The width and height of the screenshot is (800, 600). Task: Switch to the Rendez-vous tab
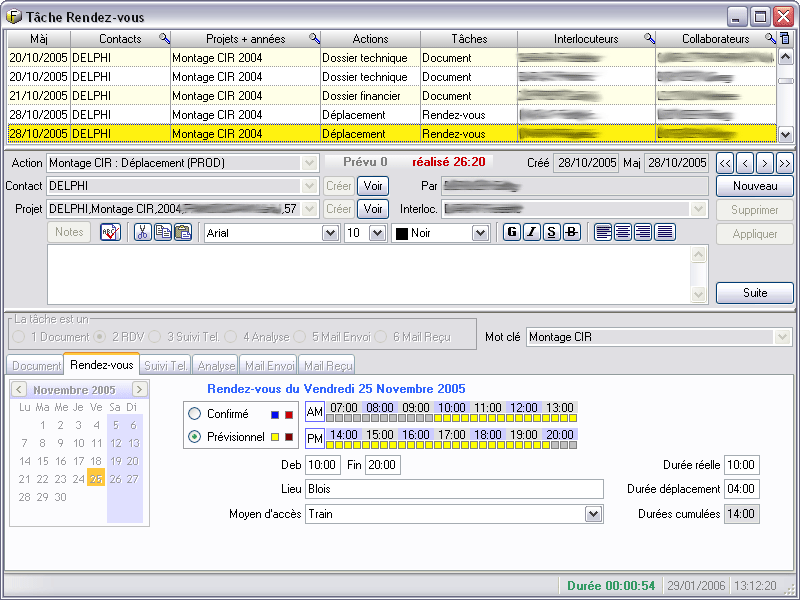click(102, 364)
